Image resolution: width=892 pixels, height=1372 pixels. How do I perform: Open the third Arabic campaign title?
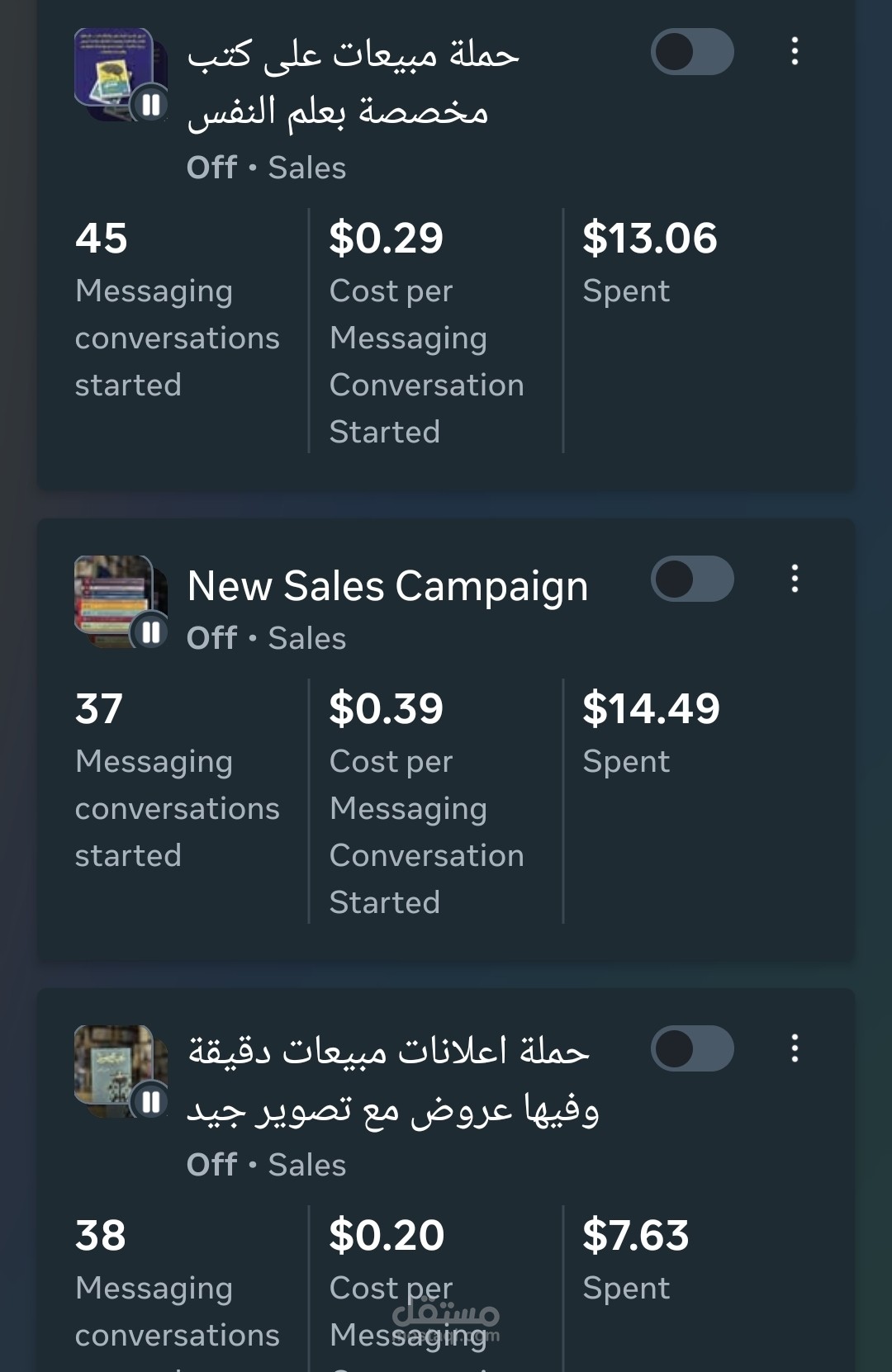coord(392,1080)
